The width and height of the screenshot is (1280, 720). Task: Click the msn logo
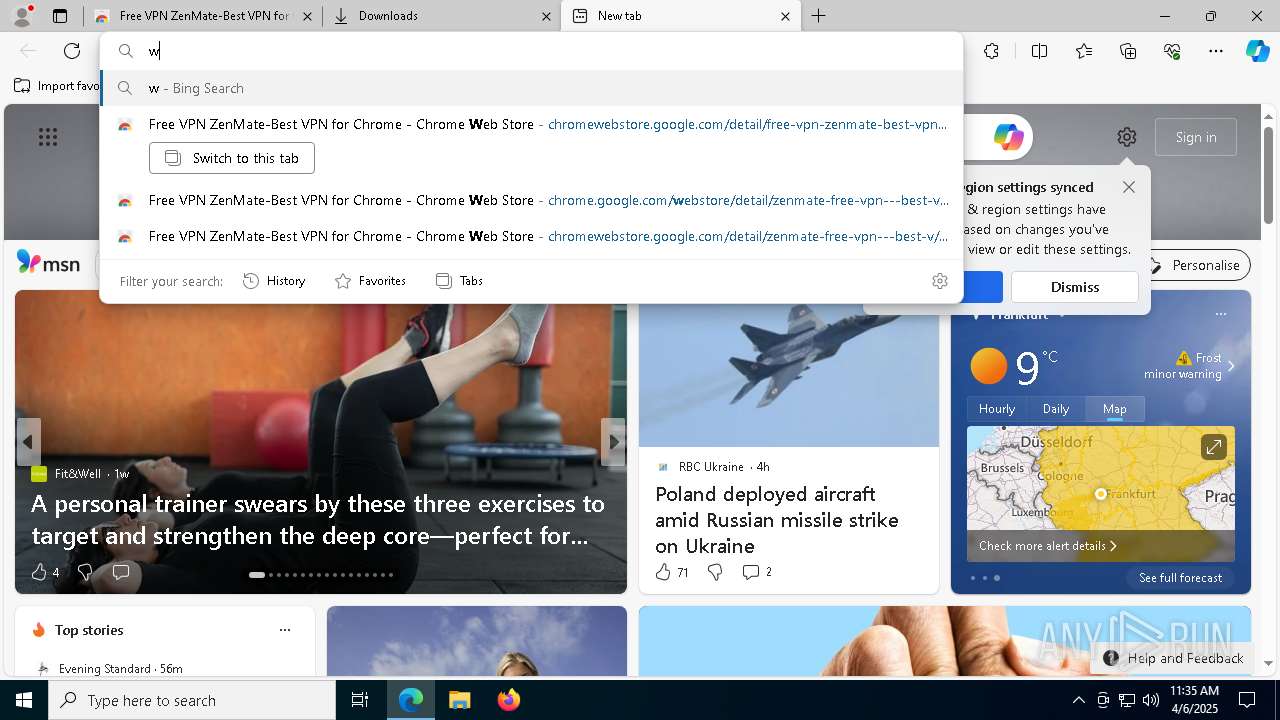pos(48,263)
